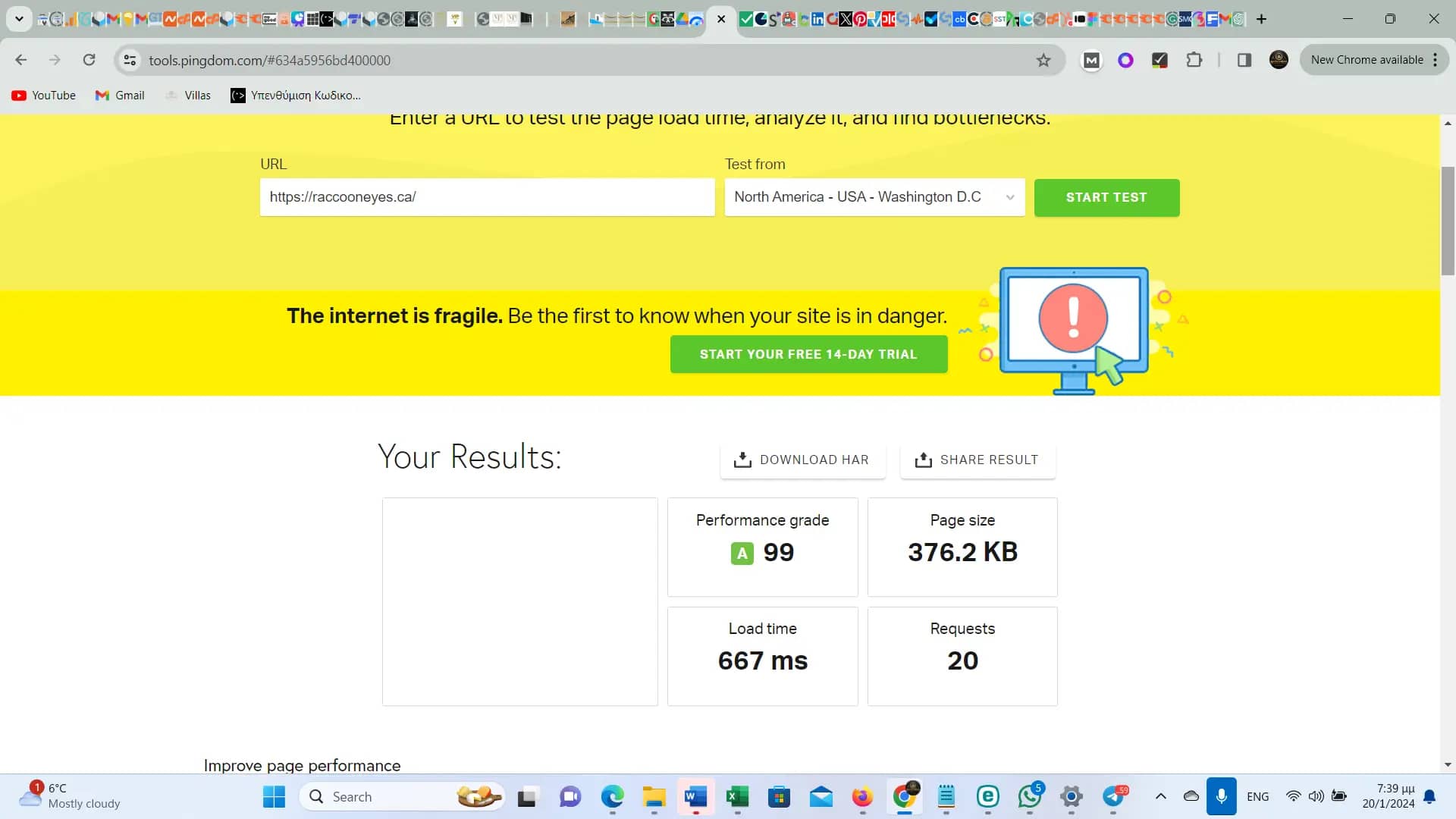This screenshot has width=1456, height=819.
Task: Click the Improve page performance expander
Action: 303,764
